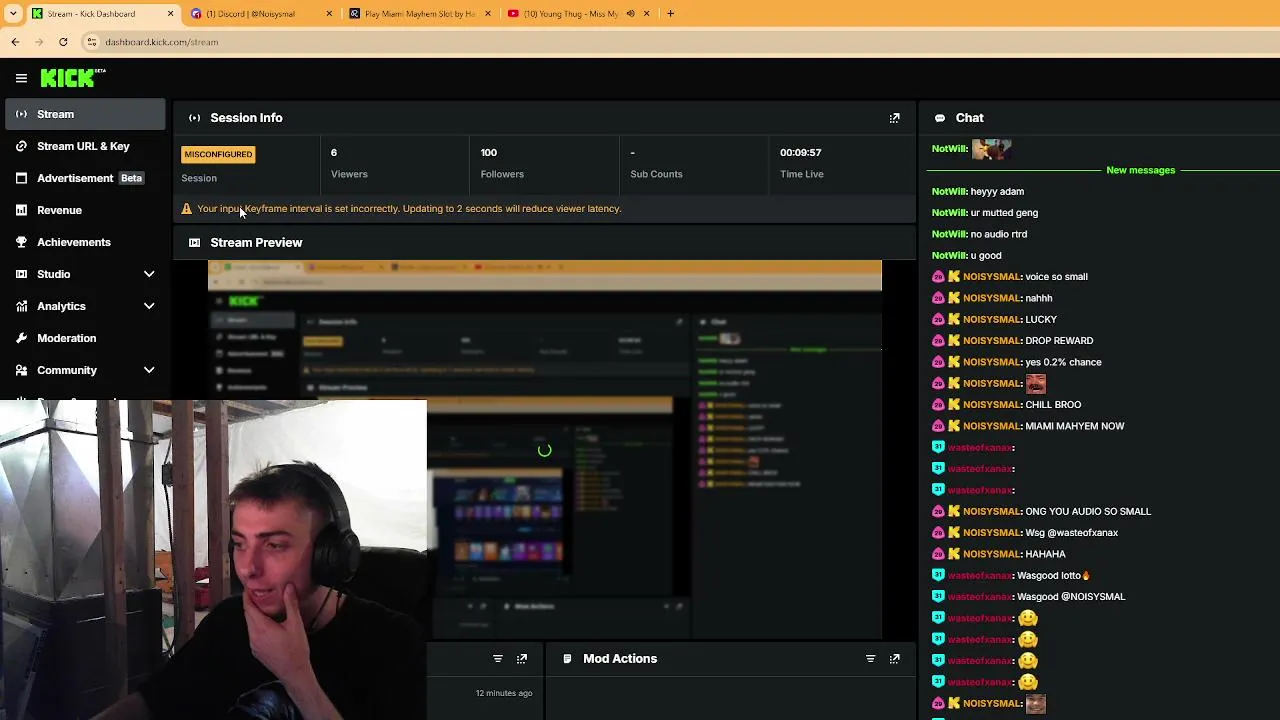Image resolution: width=1280 pixels, height=720 pixels.
Task: Click the Kick badge beside NOISYSMAL 'HAHAHA'
Action: (954, 554)
